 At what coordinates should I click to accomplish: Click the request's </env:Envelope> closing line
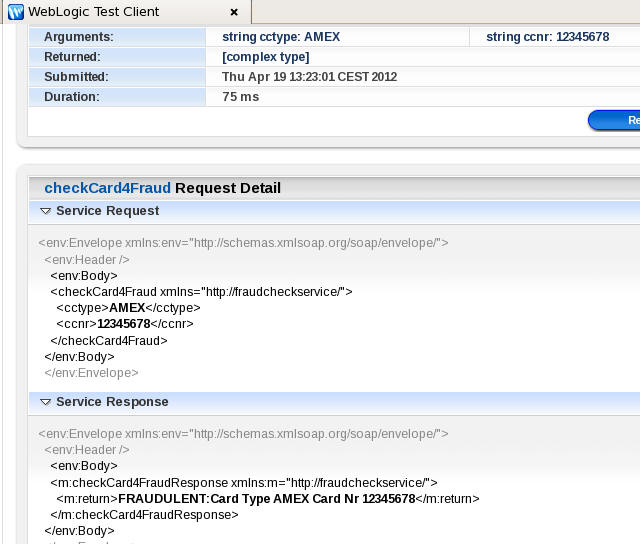click(91, 373)
